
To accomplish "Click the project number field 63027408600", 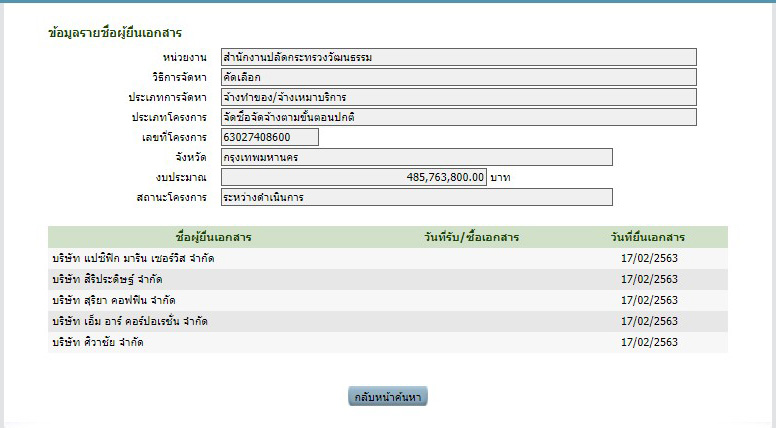I will click(269, 137).
